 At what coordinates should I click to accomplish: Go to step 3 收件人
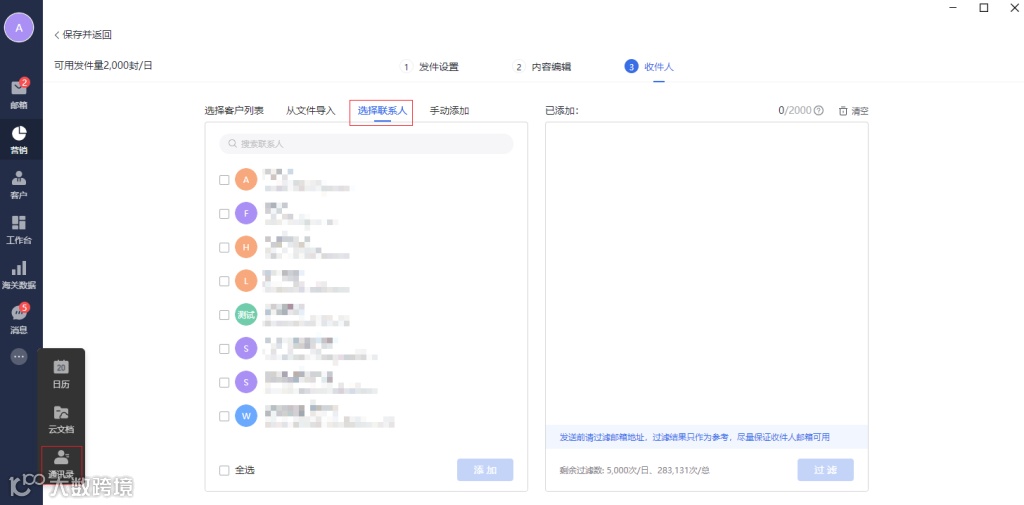(649, 67)
